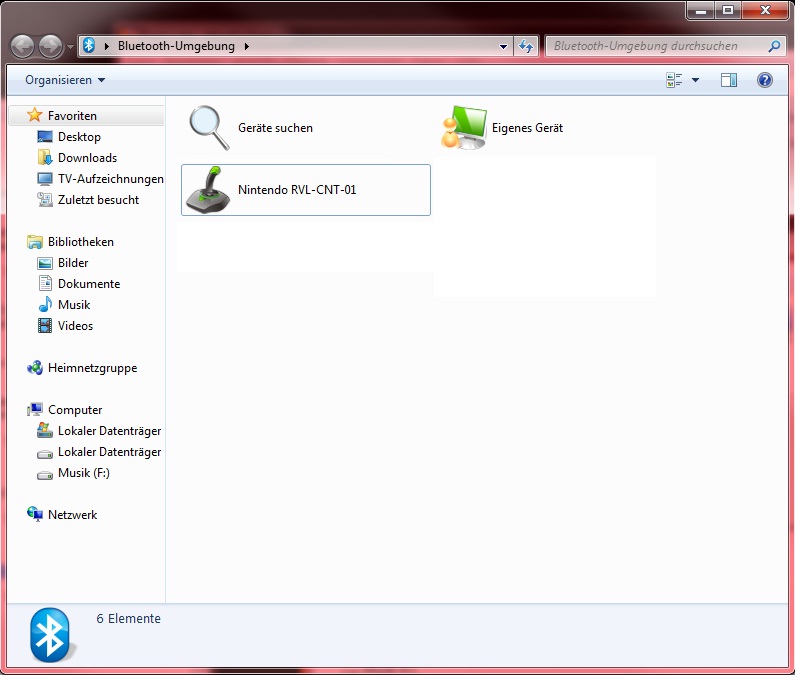Expand the view options dropdown arrow
The height and width of the screenshot is (675, 795).
(696, 80)
